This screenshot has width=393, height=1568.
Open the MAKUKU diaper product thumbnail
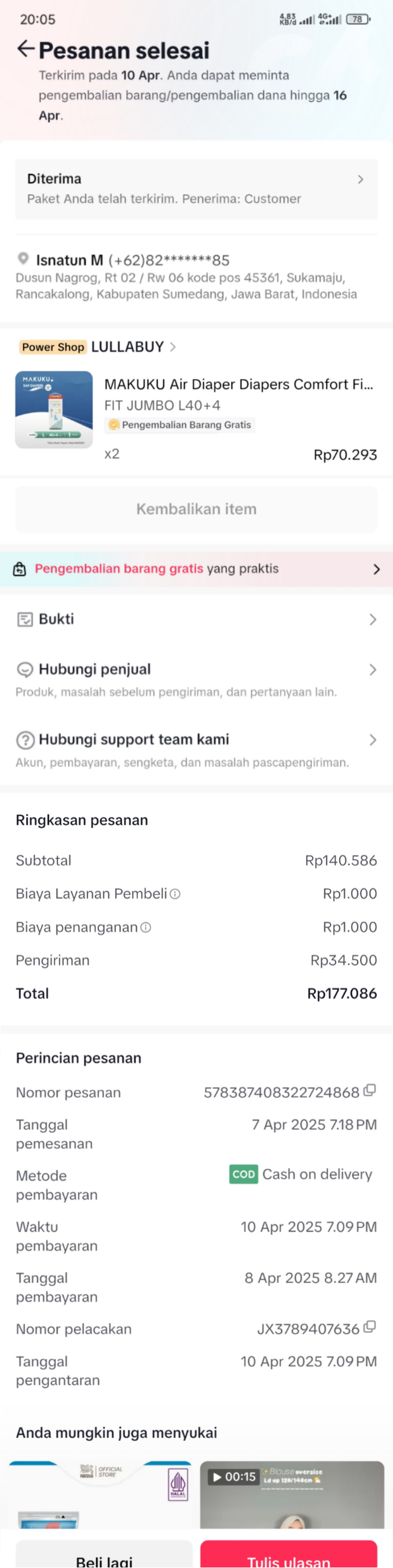pyautogui.click(x=54, y=410)
